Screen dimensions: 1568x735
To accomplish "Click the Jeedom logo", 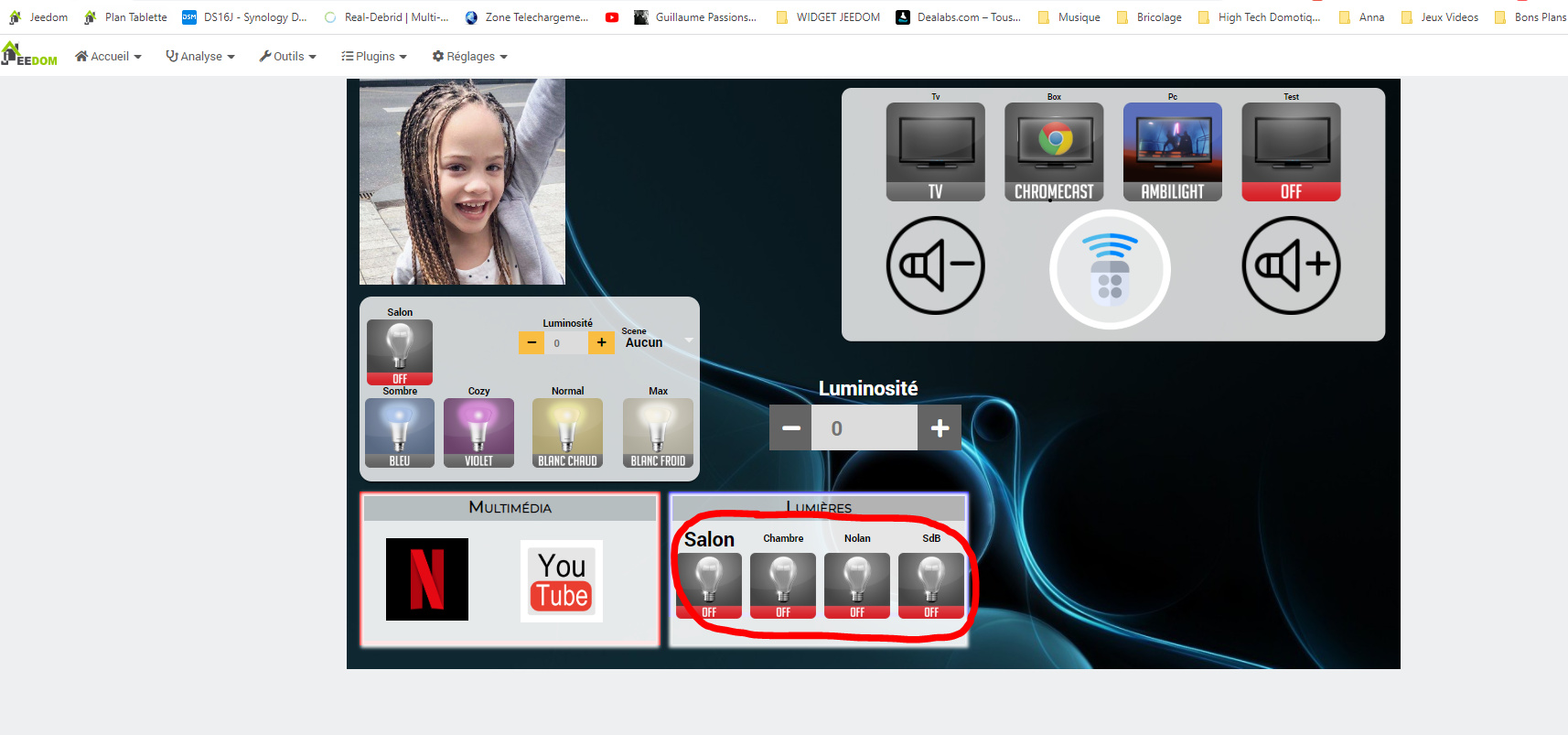I will (x=29, y=54).
